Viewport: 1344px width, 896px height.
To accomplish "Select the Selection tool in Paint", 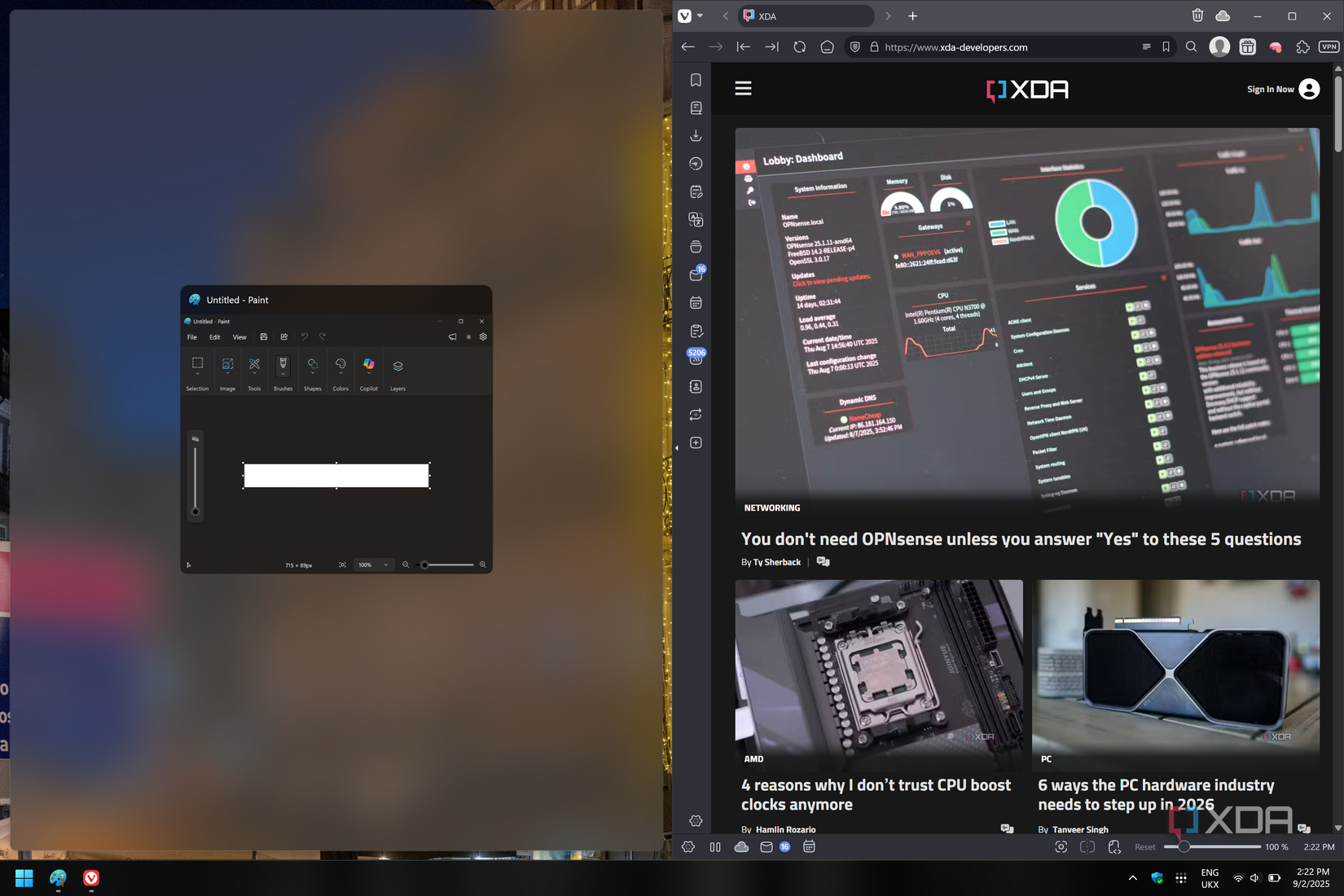I will pos(197,364).
